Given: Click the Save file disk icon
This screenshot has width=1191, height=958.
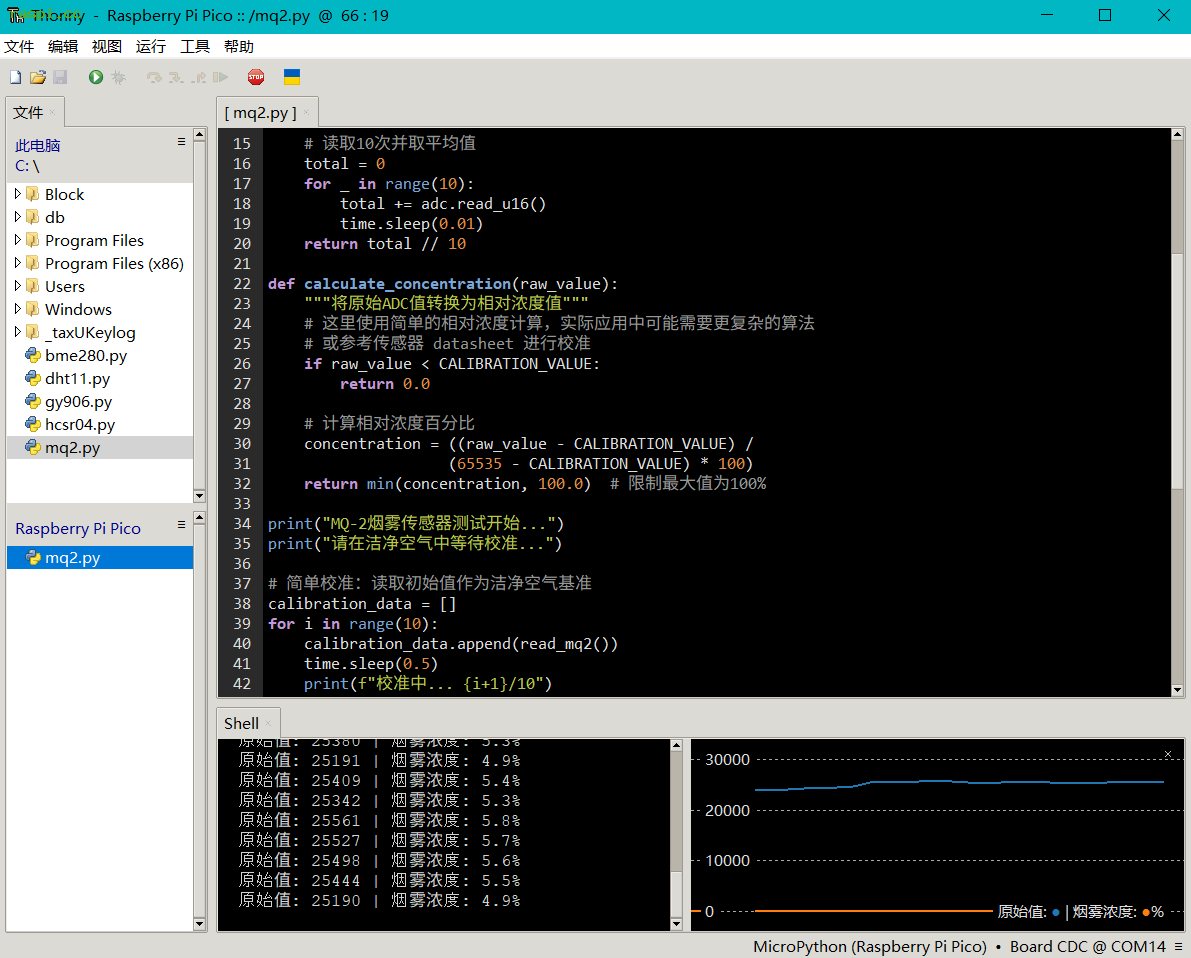Looking at the screenshot, I should coord(60,77).
